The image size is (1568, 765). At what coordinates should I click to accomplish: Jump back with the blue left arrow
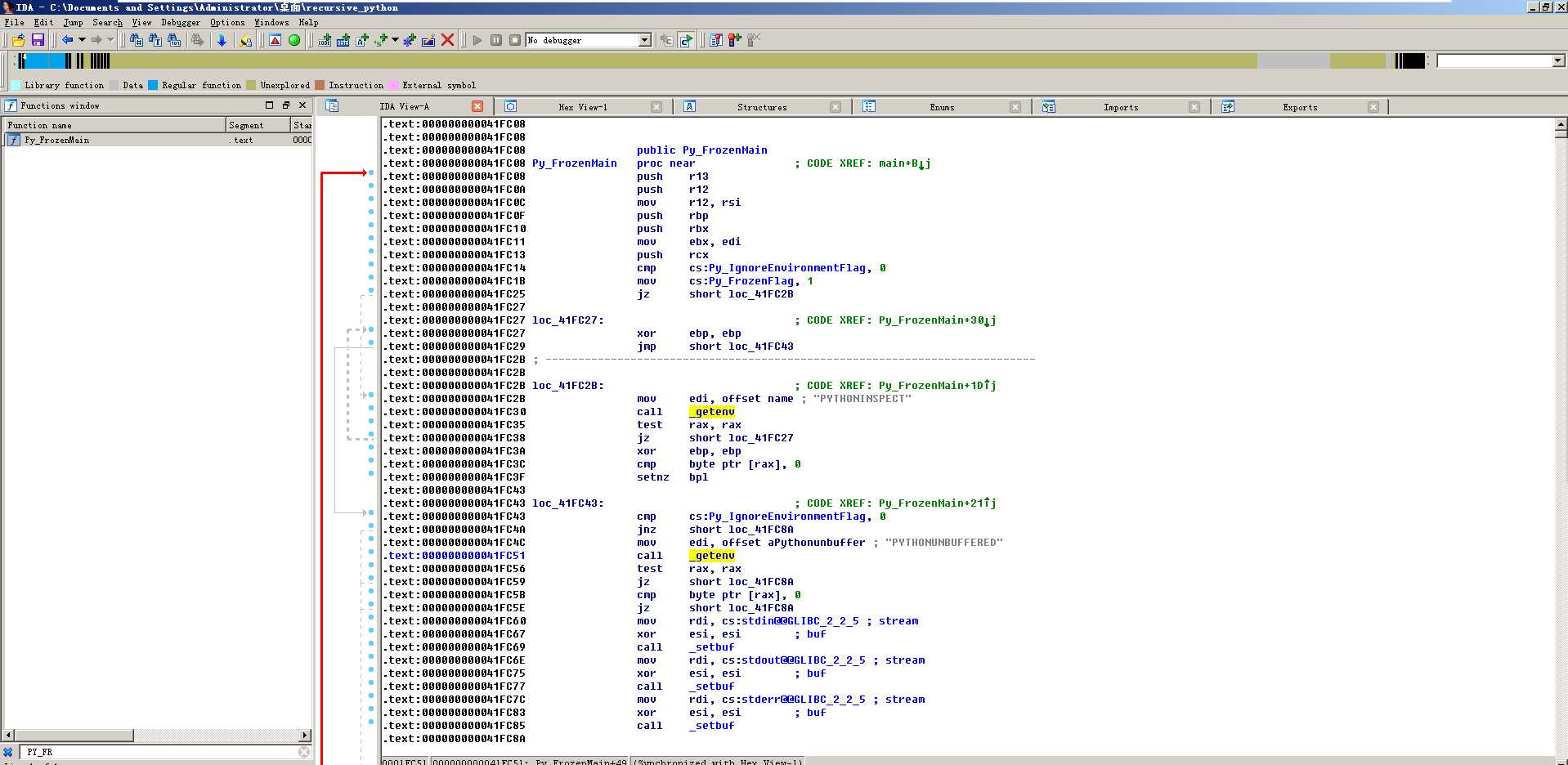(x=68, y=40)
